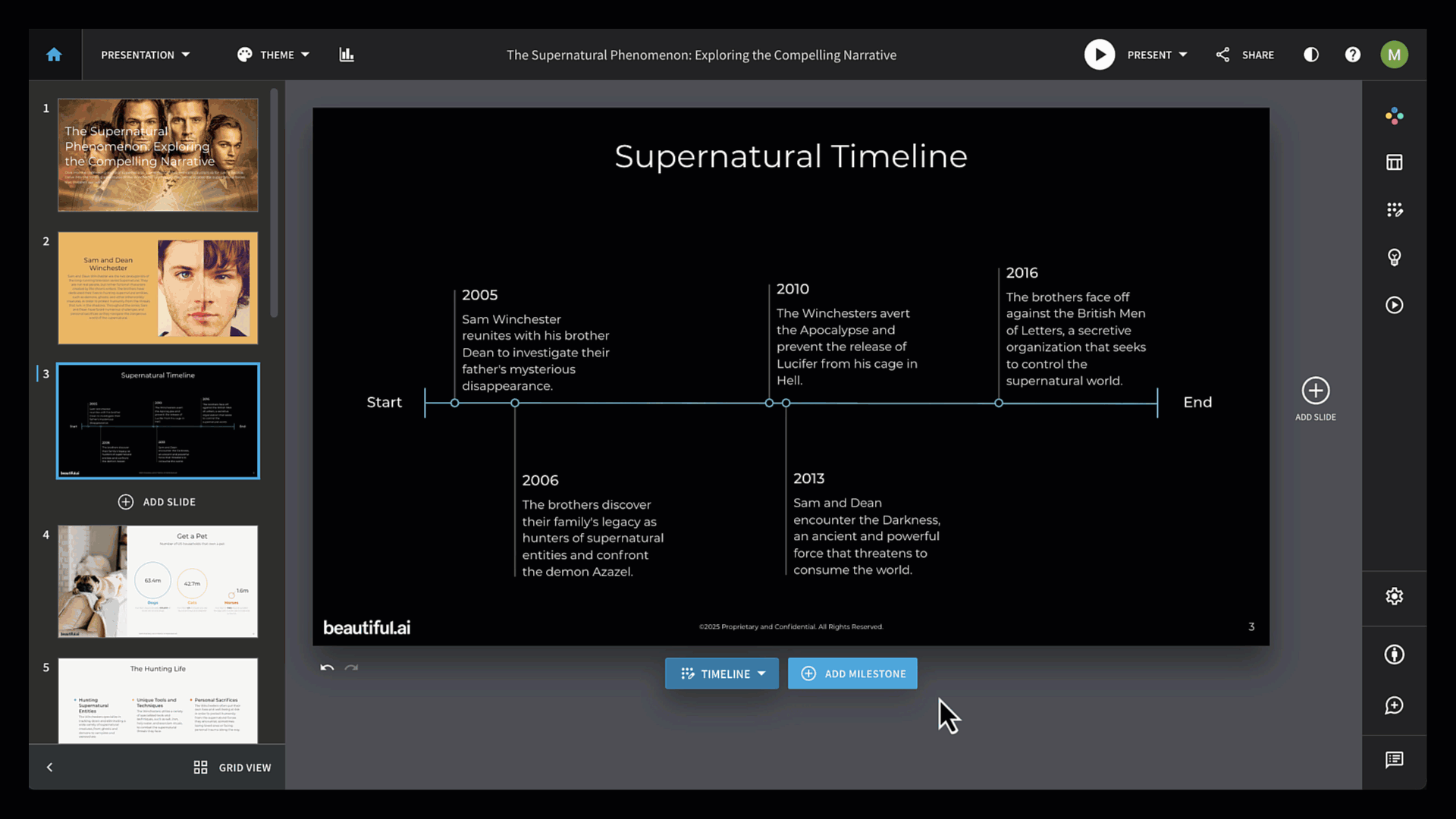The image size is (1456, 819).
Task: Edit the Start label on timeline
Action: [384, 403]
